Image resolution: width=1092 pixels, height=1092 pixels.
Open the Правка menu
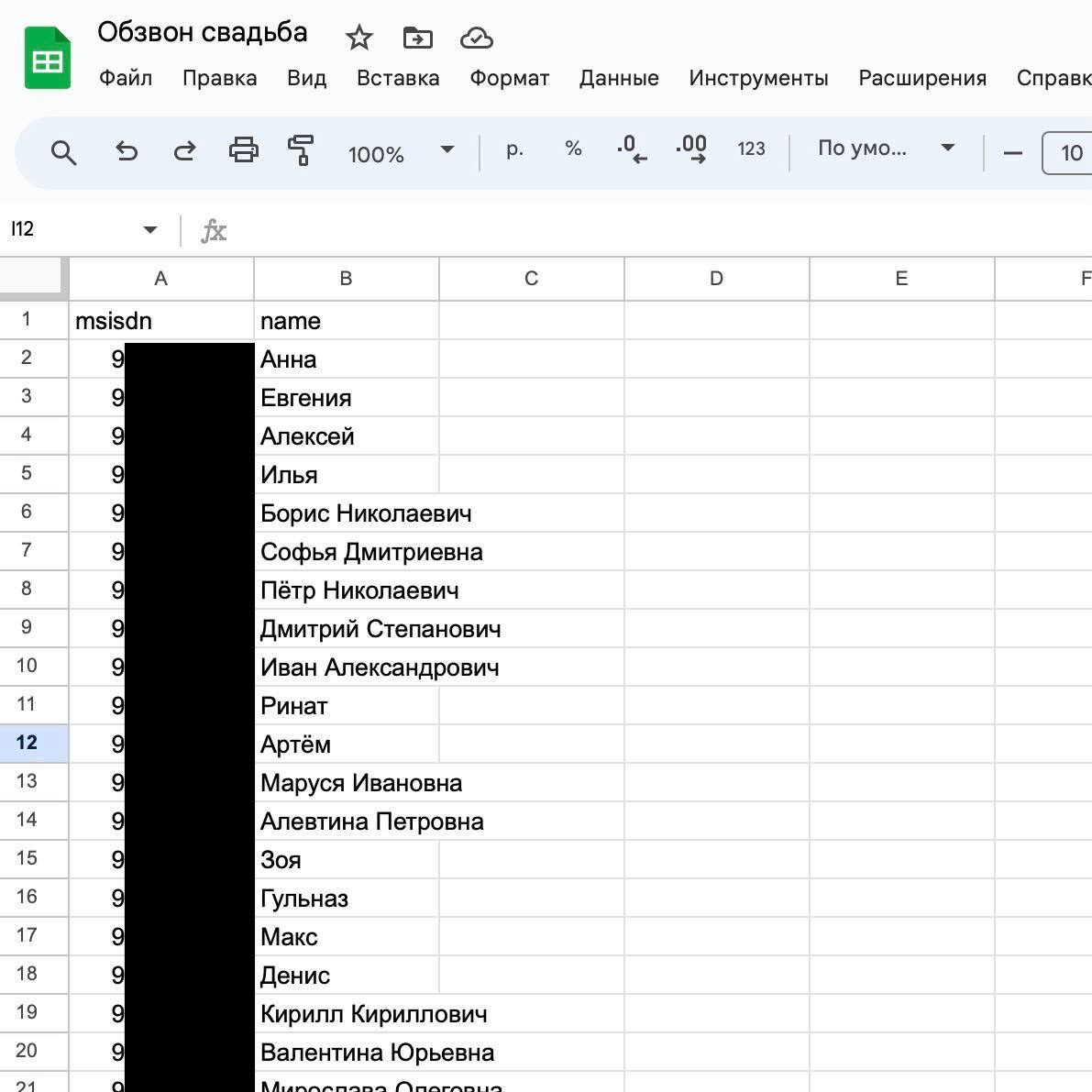pyautogui.click(x=220, y=78)
